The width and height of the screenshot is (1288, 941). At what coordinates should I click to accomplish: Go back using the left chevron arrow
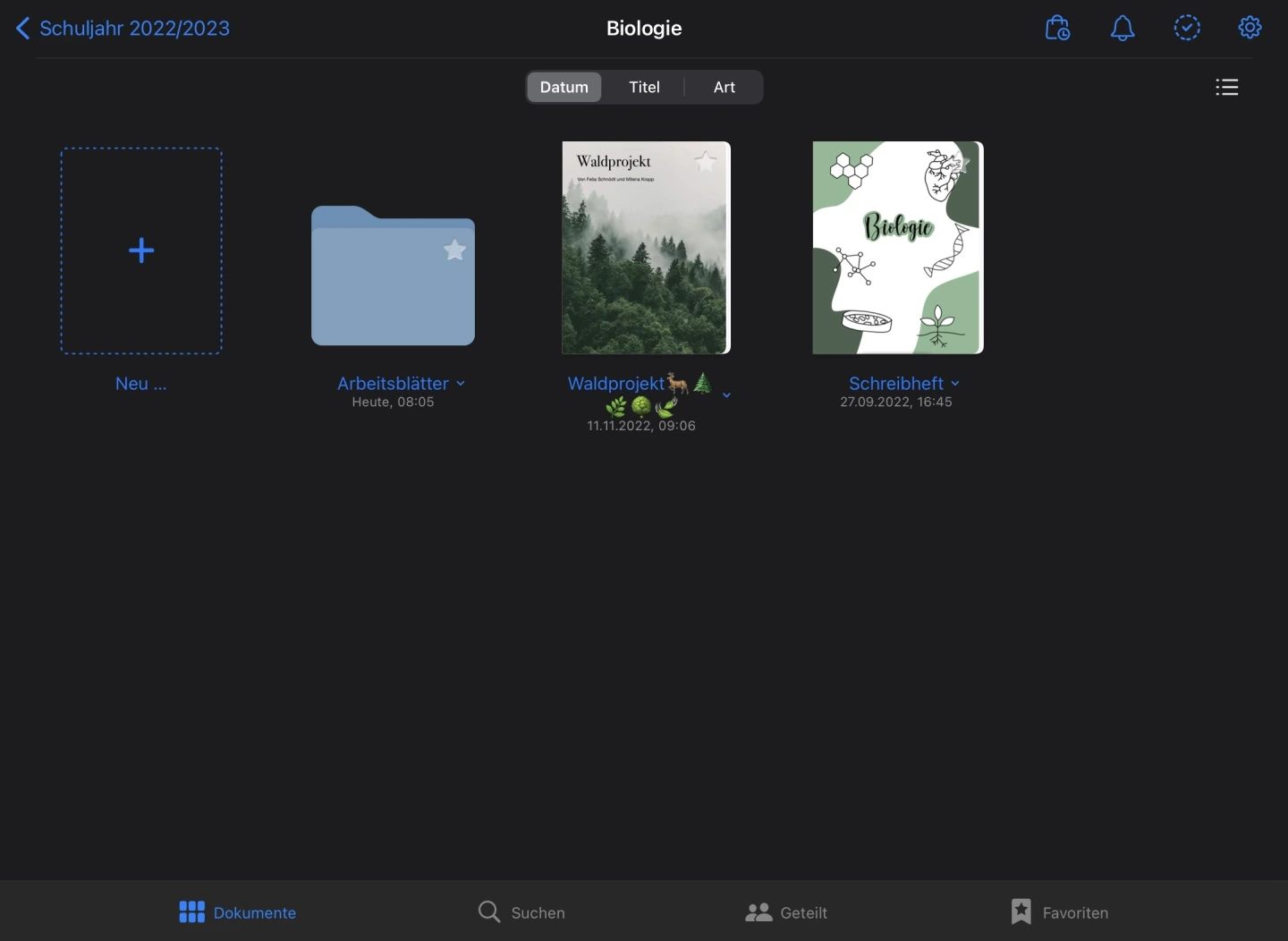point(23,29)
